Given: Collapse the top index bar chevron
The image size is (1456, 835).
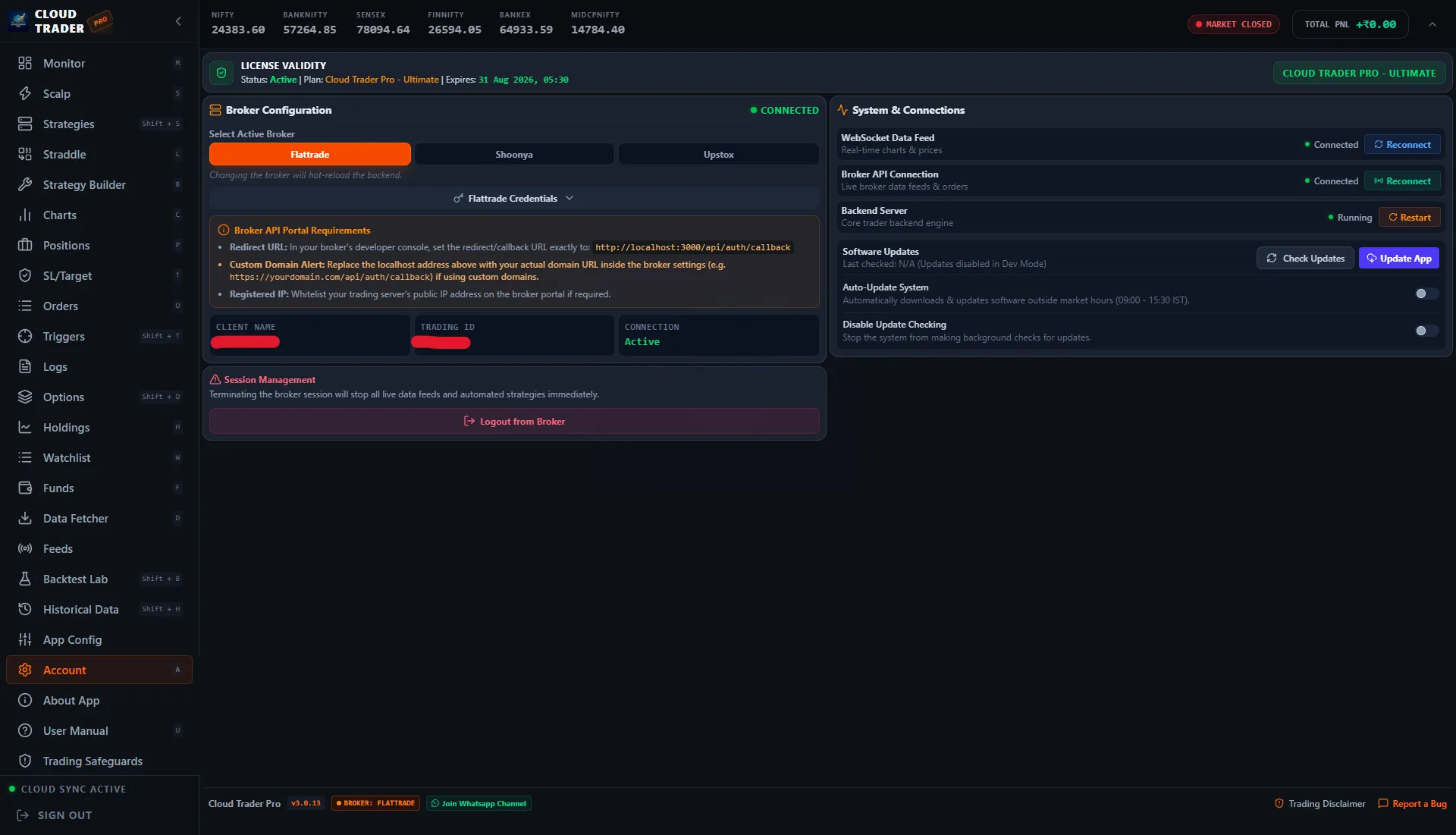Looking at the screenshot, I should pos(1432,24).
